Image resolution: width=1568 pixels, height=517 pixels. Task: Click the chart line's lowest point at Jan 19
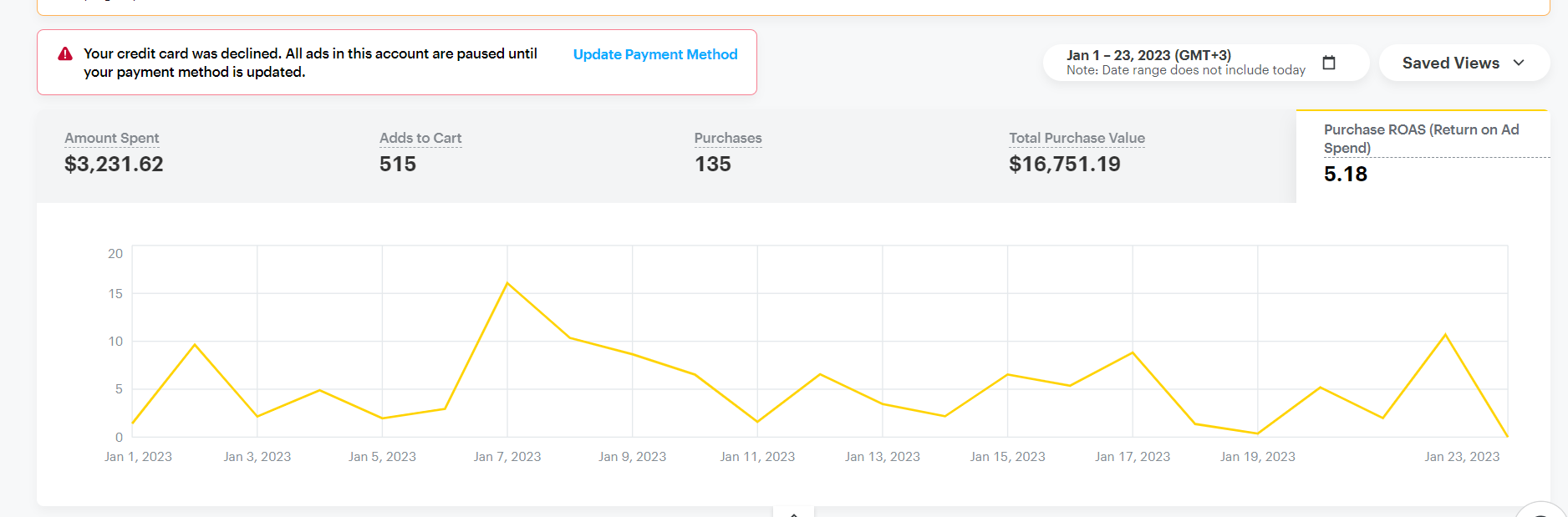[1257, 433]
